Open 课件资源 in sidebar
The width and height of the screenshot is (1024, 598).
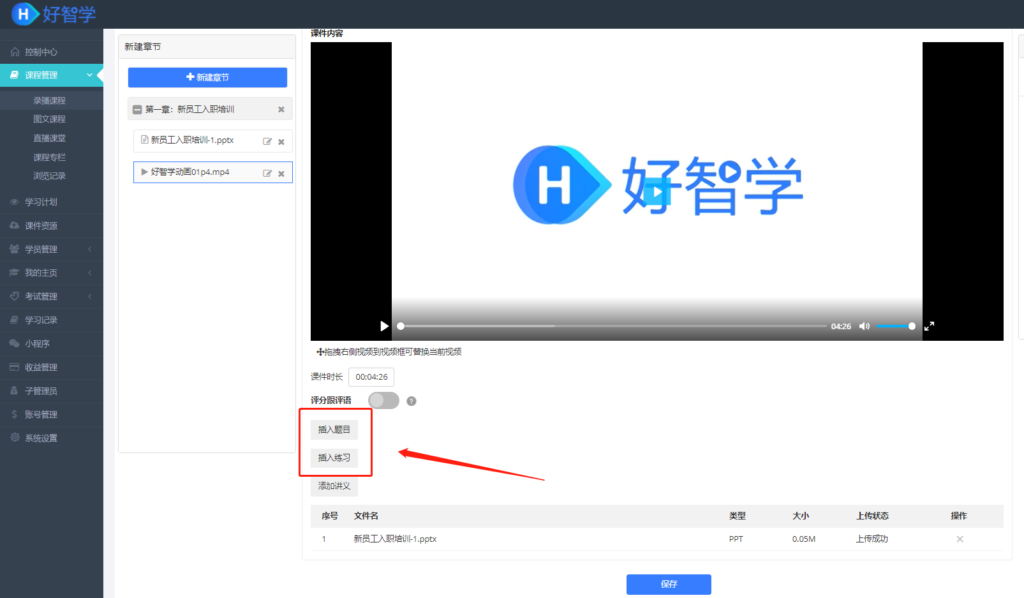click(40, 225)
